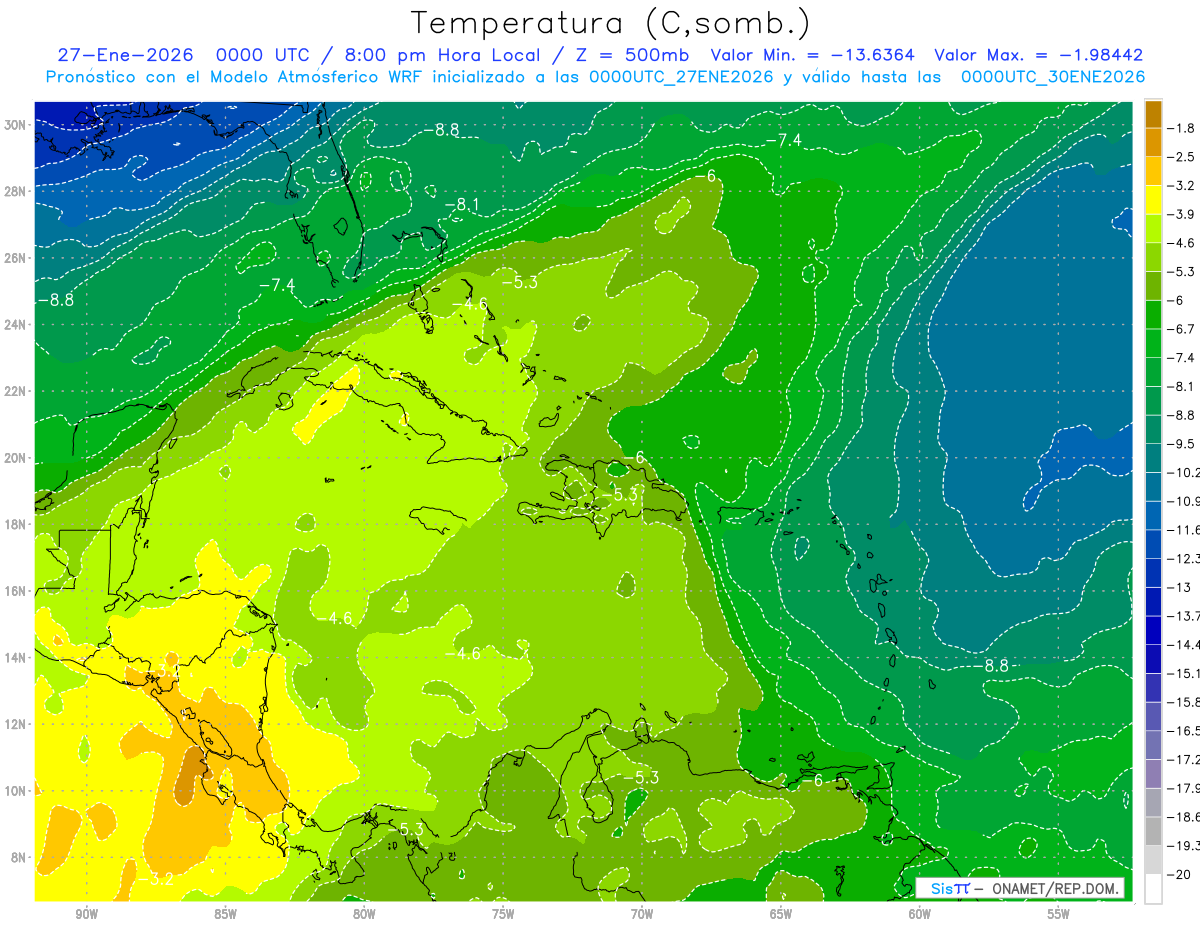Click the "0000 UTC" time in the header
This screenshot has width=1200, height=927.
(x=264, y=56)
